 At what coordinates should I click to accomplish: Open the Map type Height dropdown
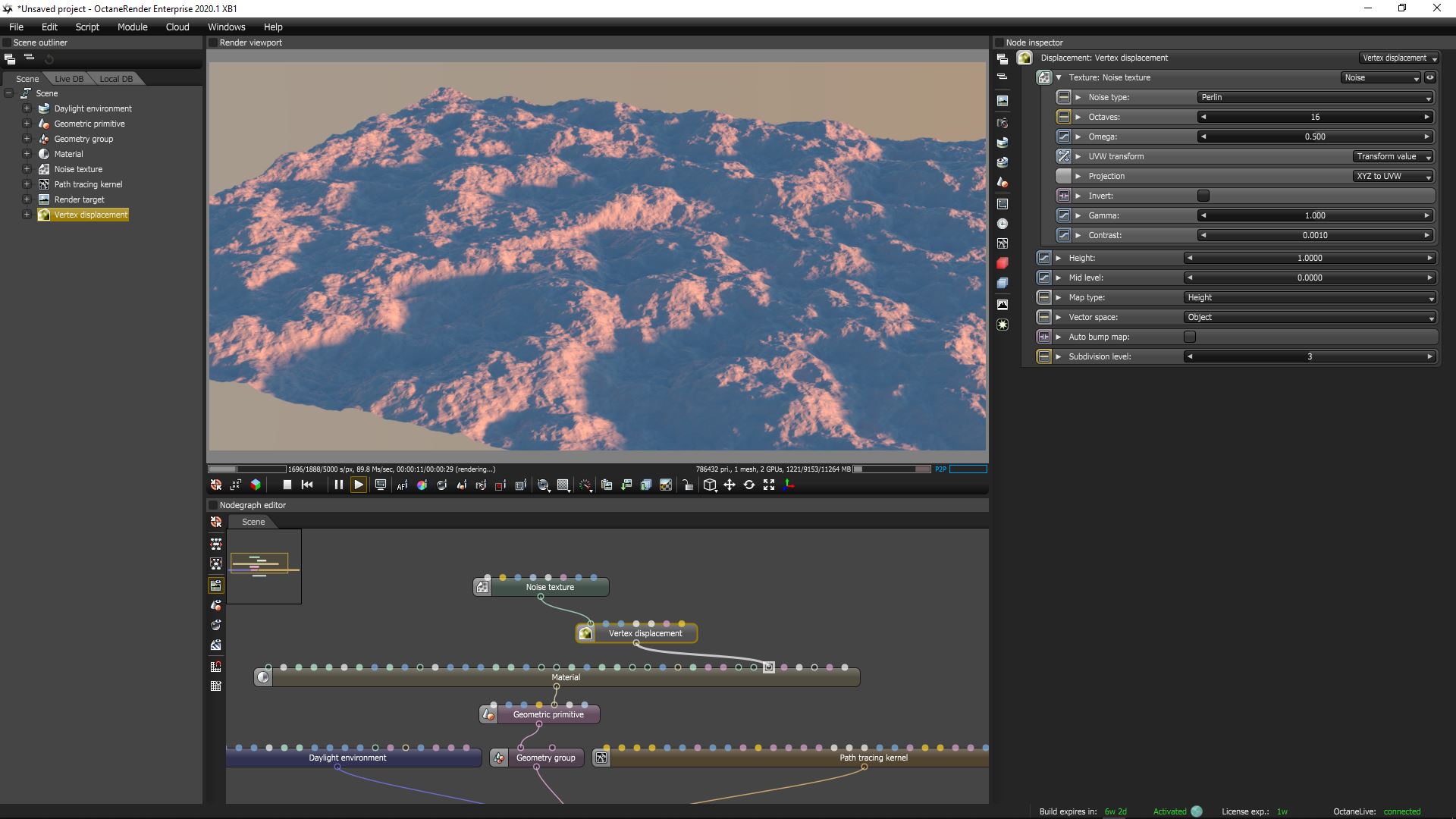pos(1310,297)
